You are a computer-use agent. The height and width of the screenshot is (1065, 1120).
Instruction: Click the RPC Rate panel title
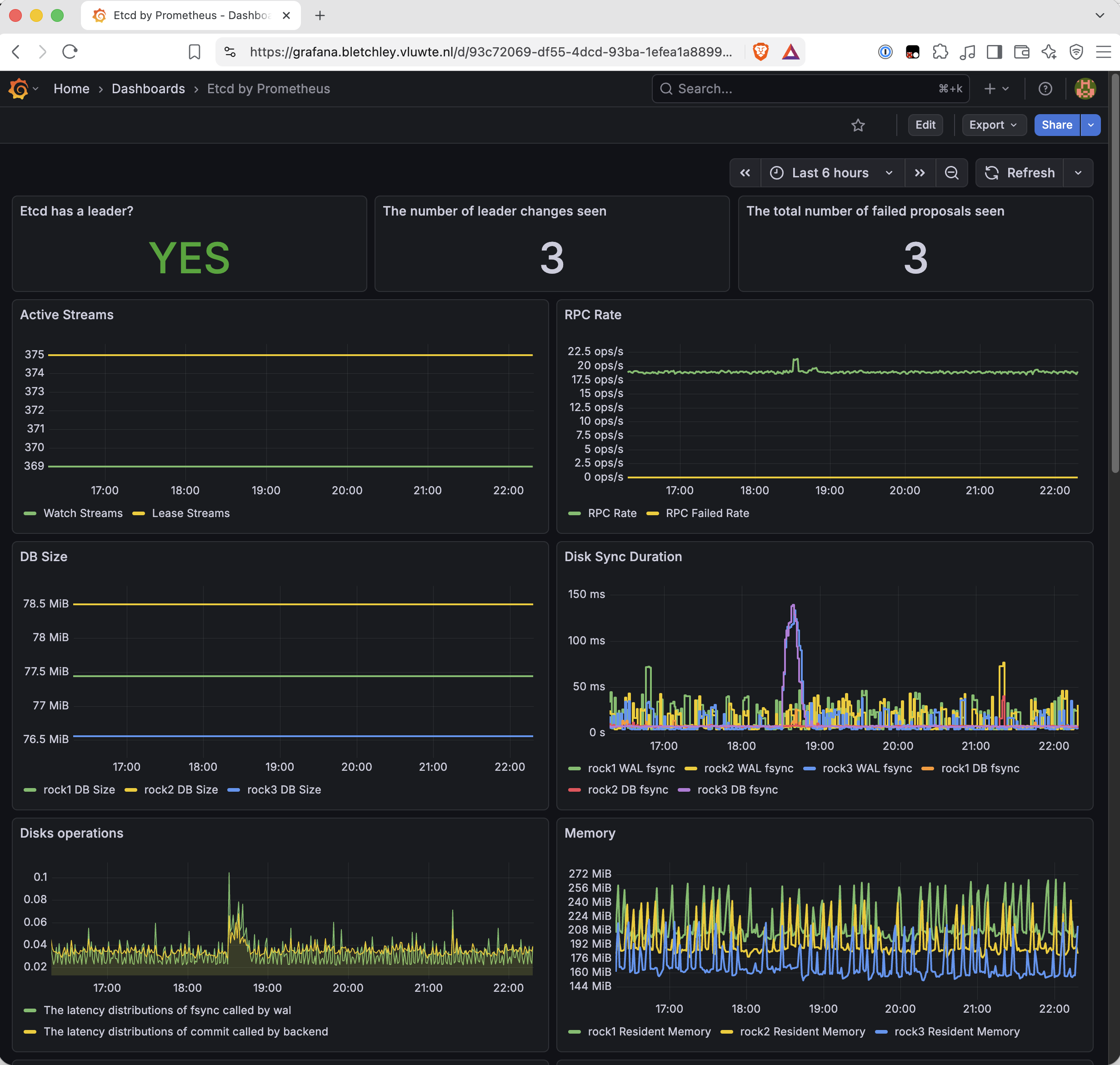point(593,315)
